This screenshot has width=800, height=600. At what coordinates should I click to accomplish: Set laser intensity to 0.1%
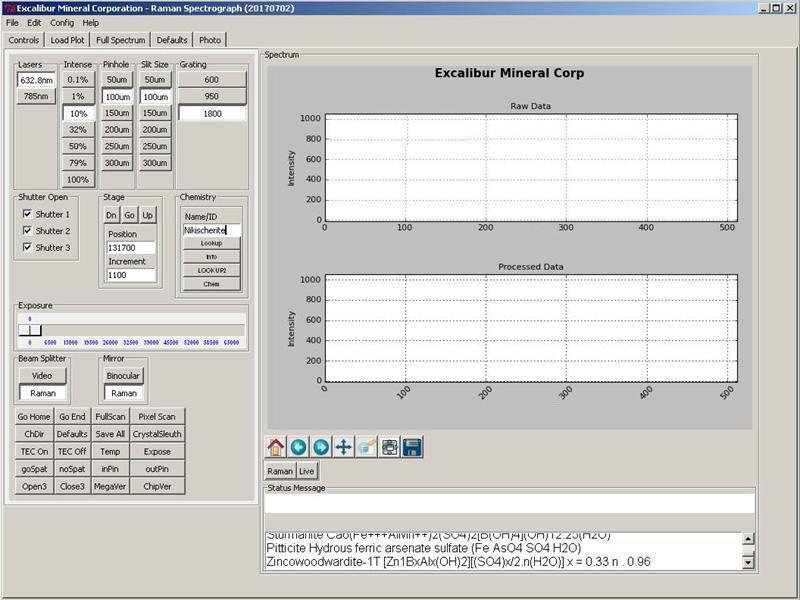pyautogui.click(x=78, y=80)
